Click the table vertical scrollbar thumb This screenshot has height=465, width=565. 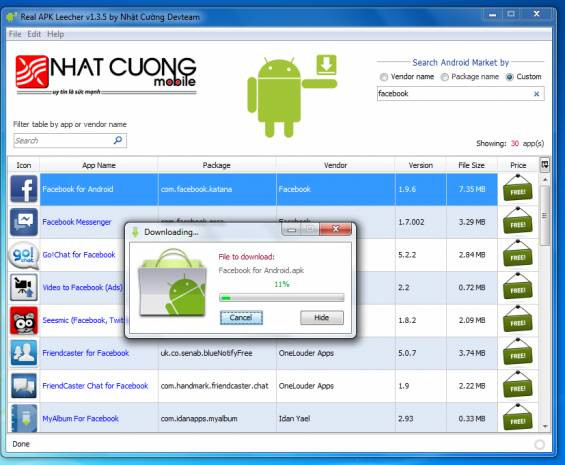click(544, 216)
